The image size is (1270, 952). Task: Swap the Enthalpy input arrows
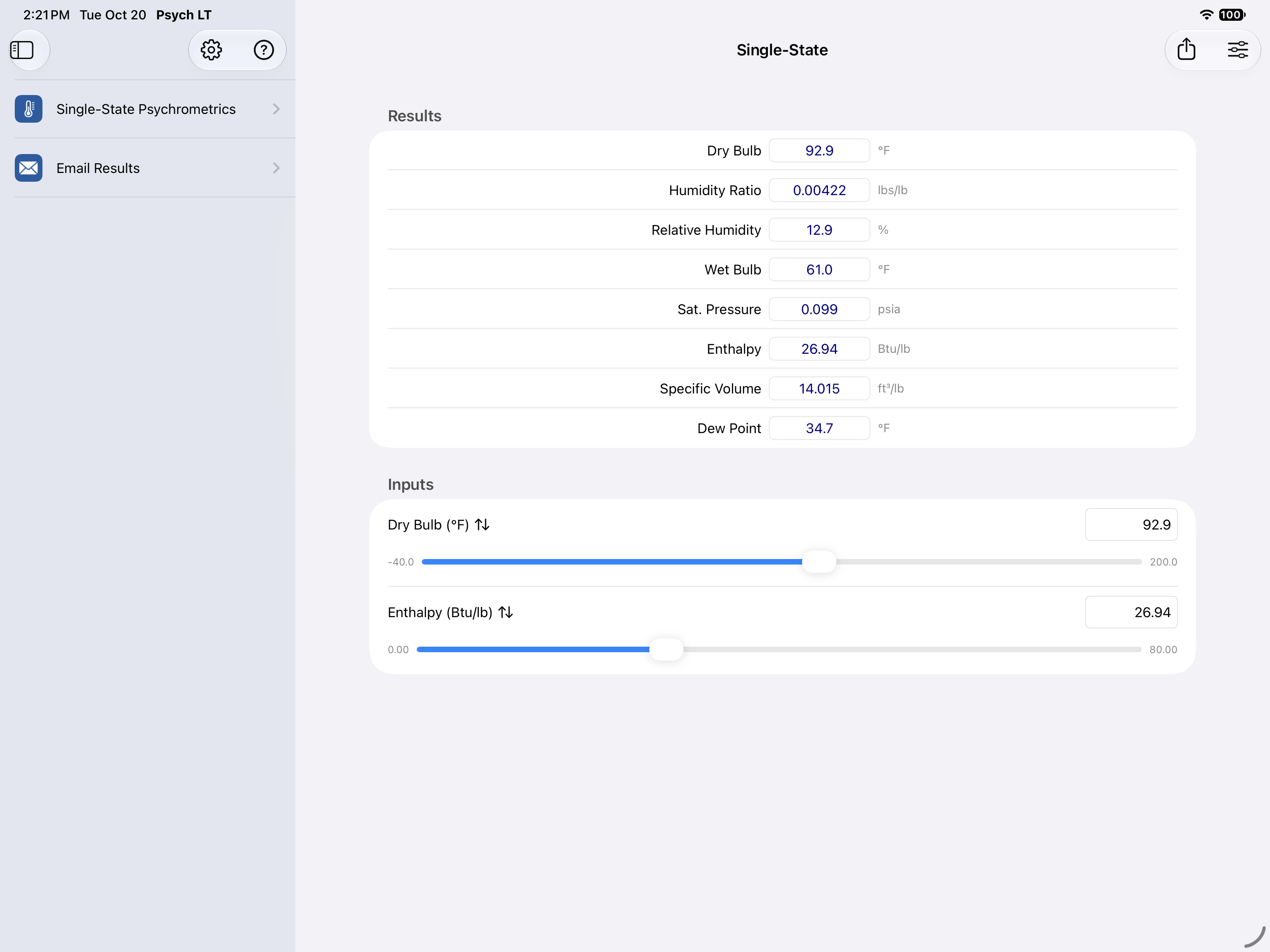tap(506, 612)
